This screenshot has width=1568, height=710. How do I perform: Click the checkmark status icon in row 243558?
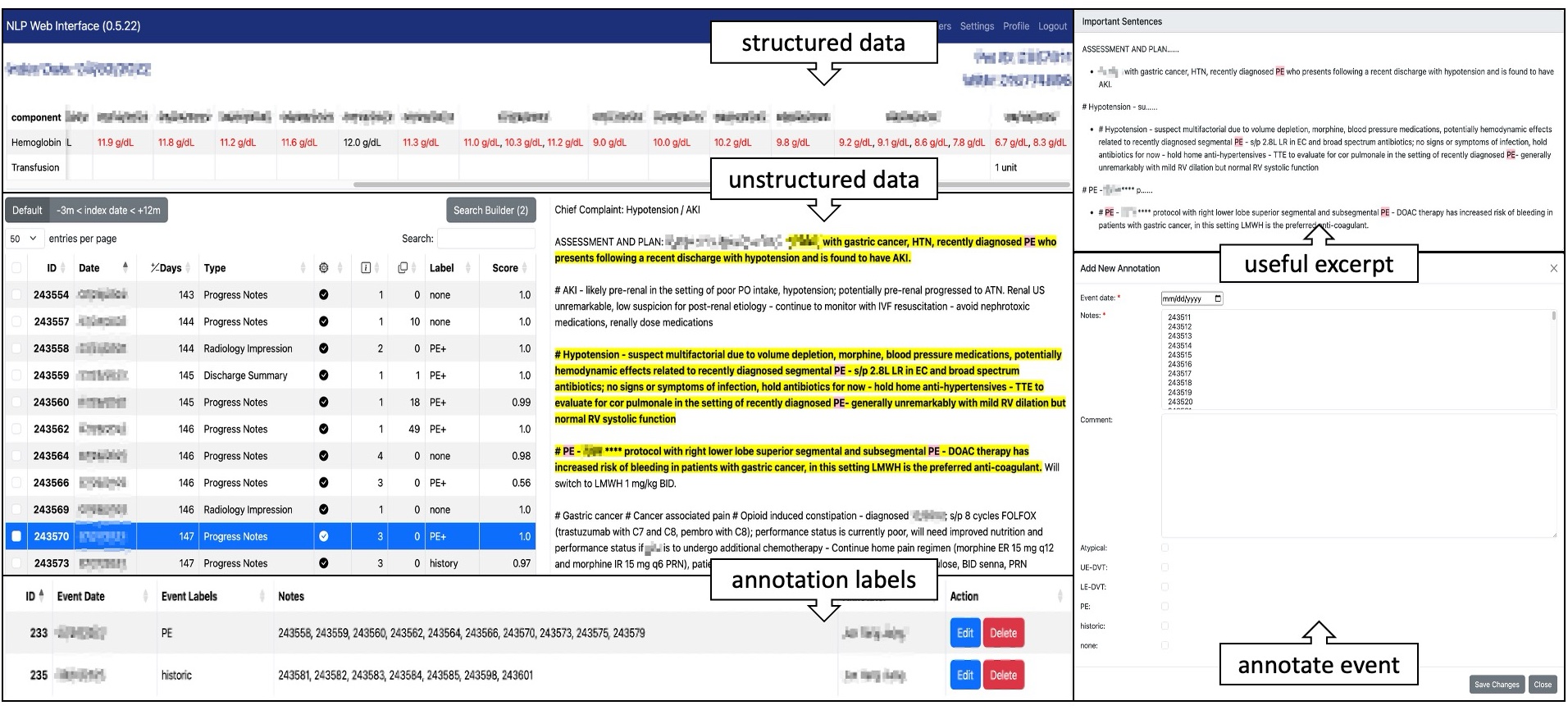pyautogui.click(x=324, y=348)
